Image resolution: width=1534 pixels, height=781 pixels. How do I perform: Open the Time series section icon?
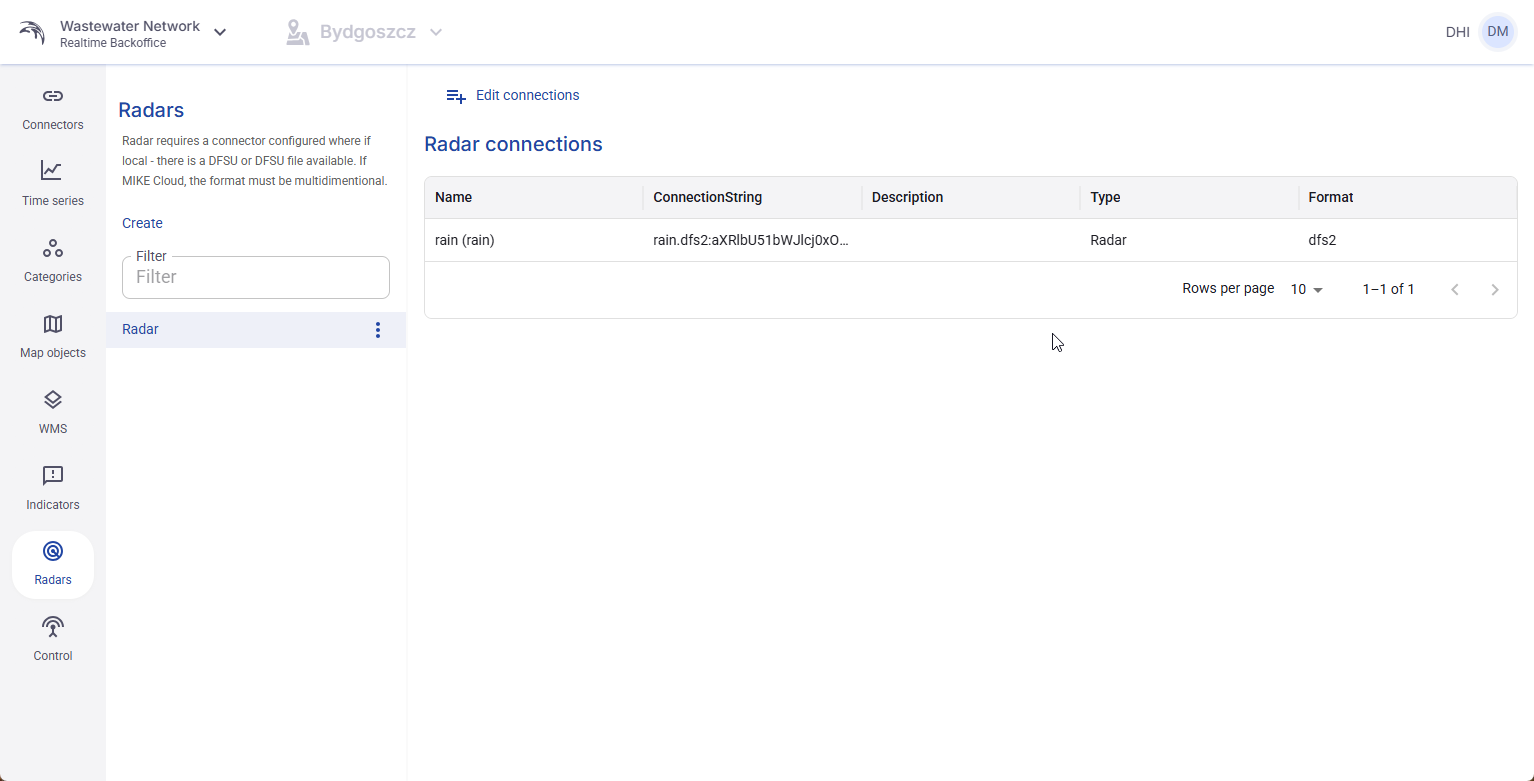(x=52, y=170)
